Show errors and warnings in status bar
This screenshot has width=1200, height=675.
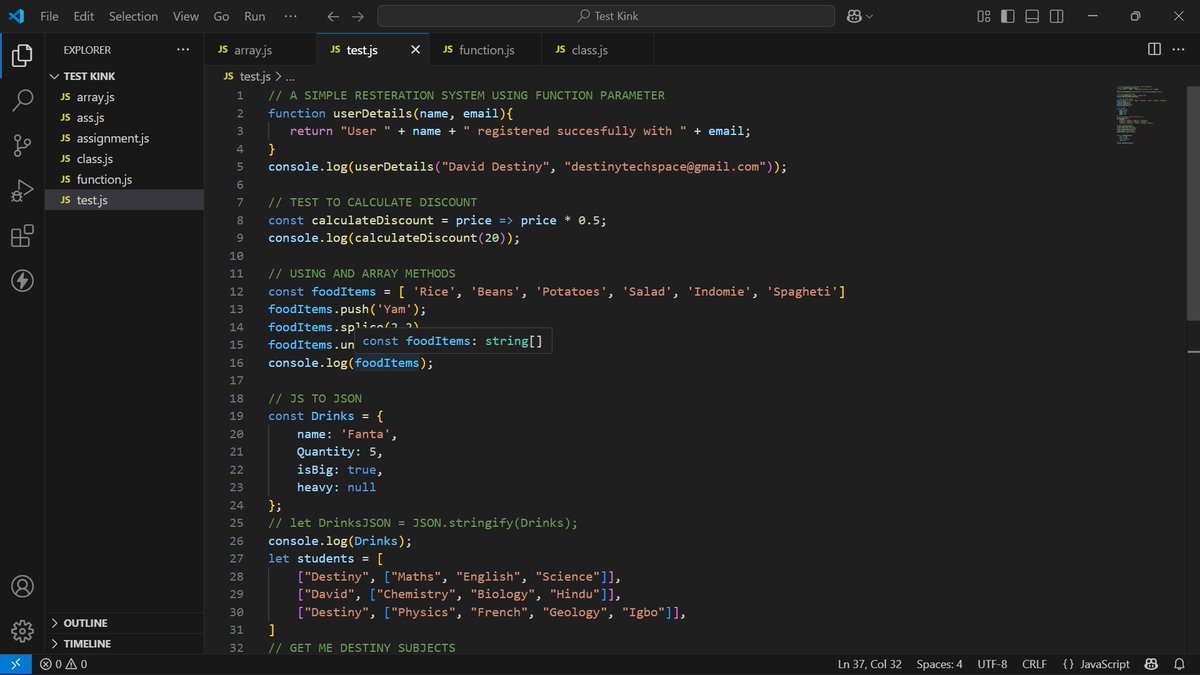[x=63, y=664]
